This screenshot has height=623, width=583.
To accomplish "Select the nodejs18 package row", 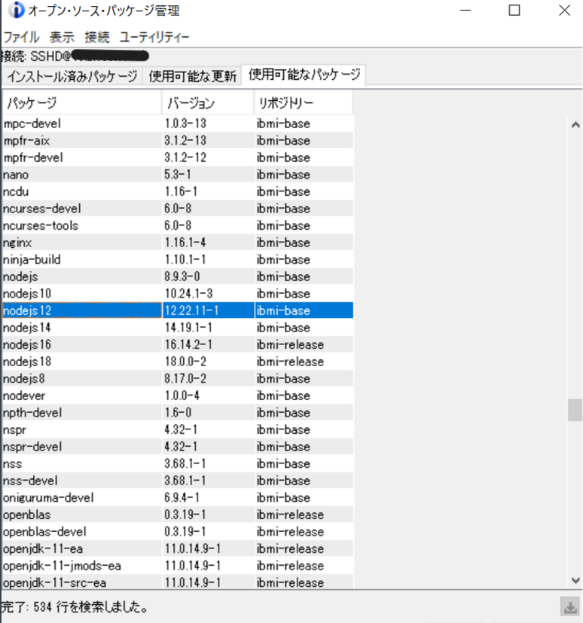I will [178, 362].
